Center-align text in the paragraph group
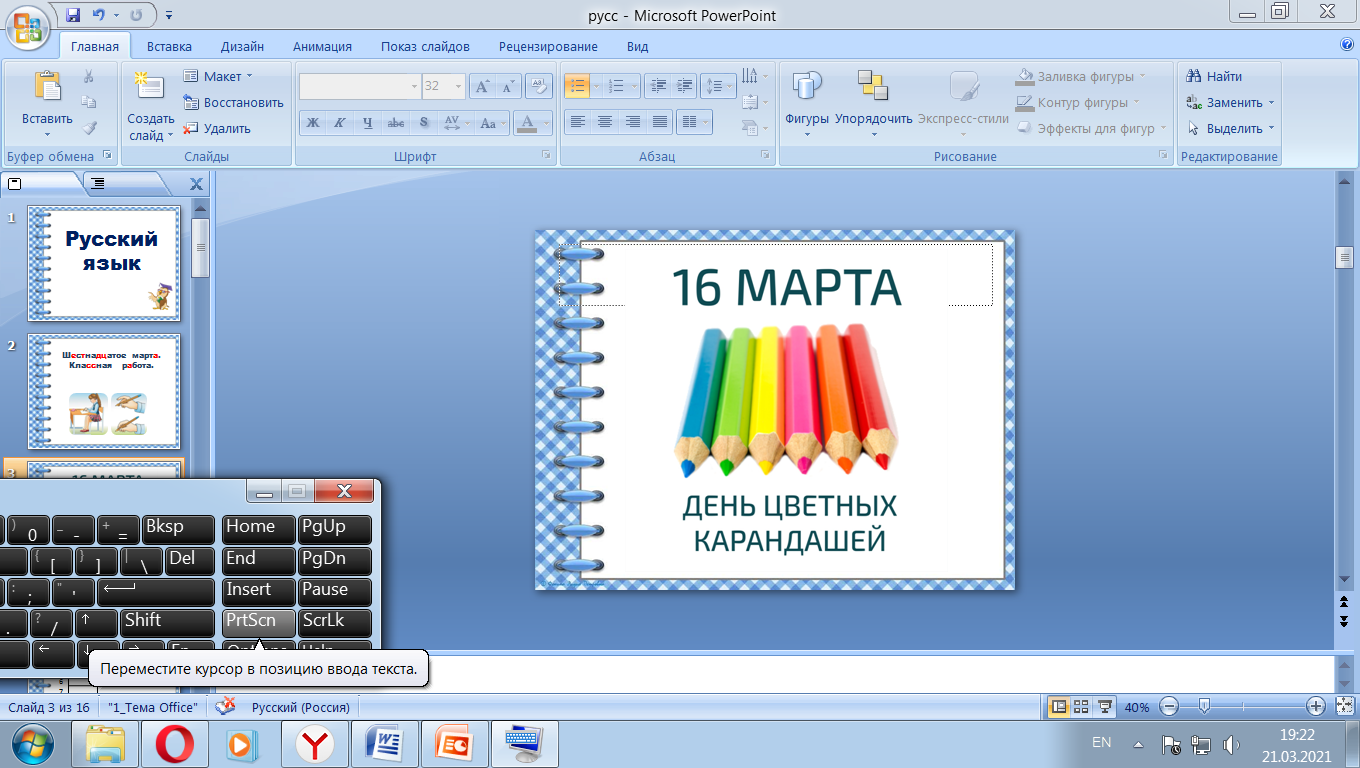The width and height of the screenshot is (1360, 768). (605, 122)
